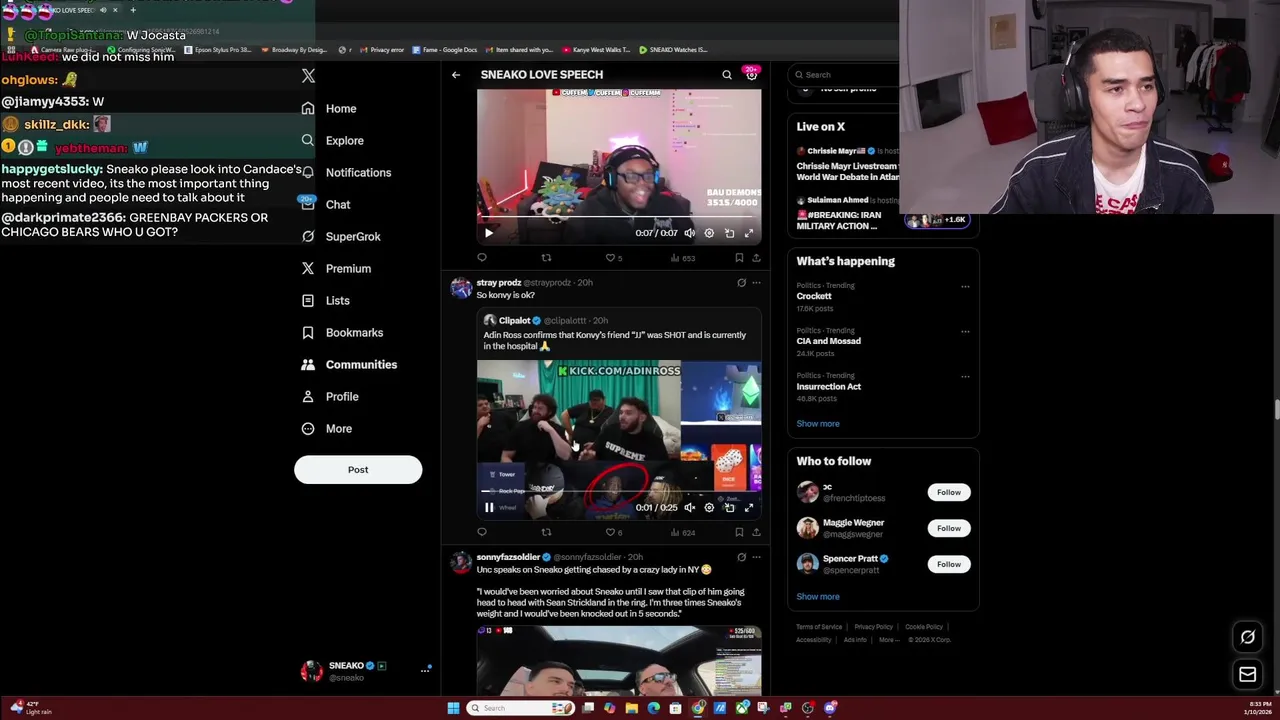Repost the stray prodz post

pos(546,532)
